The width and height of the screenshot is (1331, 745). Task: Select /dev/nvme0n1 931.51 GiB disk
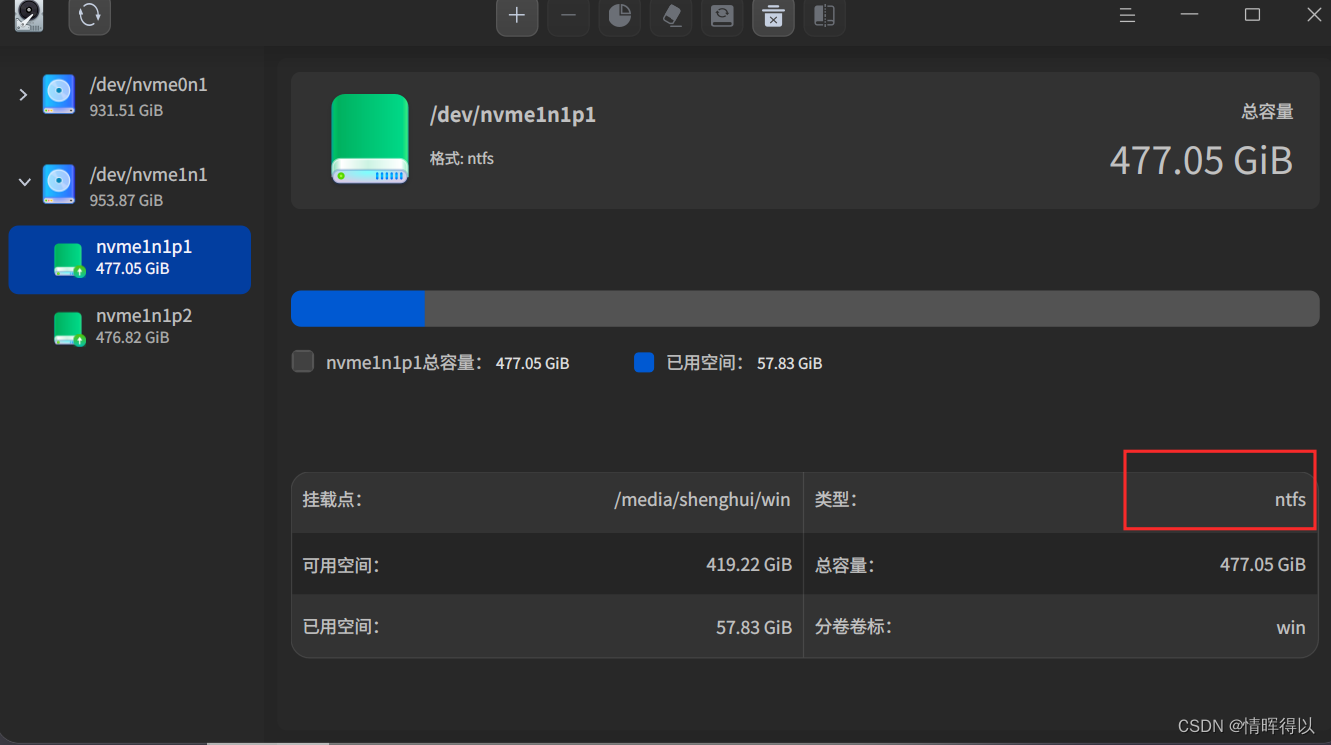[130, 96]
